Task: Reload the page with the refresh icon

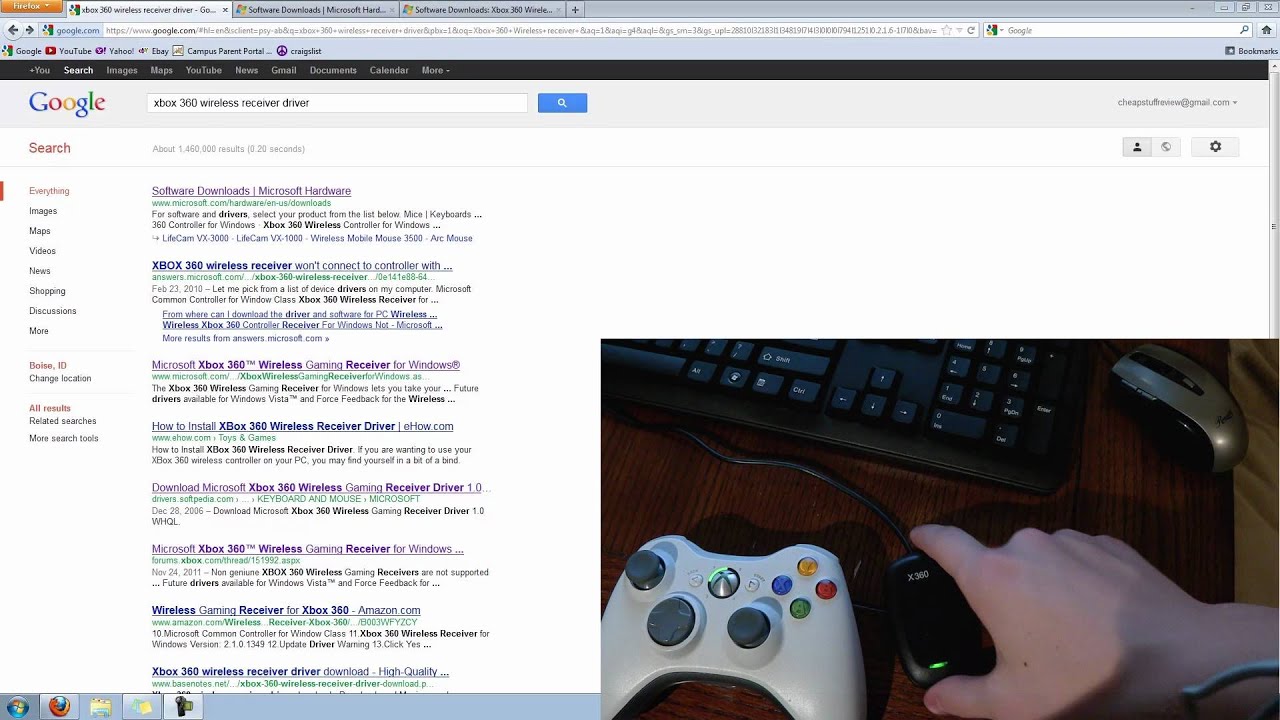Action: [x=970, y=30]
